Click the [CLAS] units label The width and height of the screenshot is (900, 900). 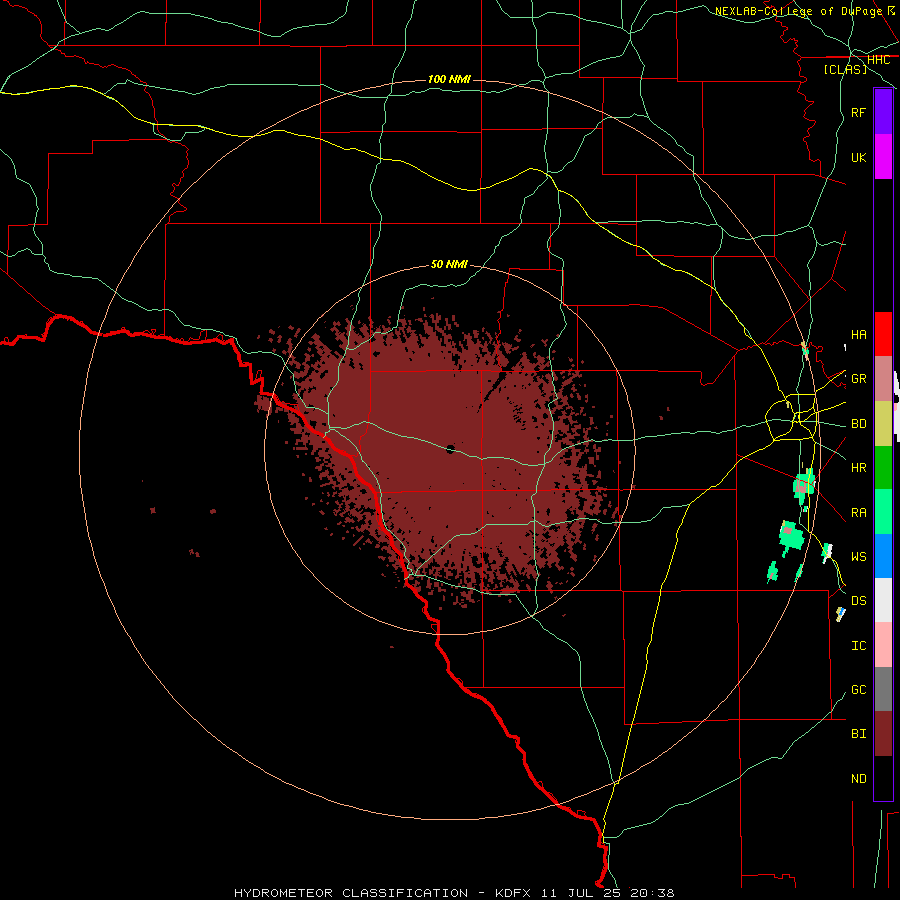click(845, 69)
